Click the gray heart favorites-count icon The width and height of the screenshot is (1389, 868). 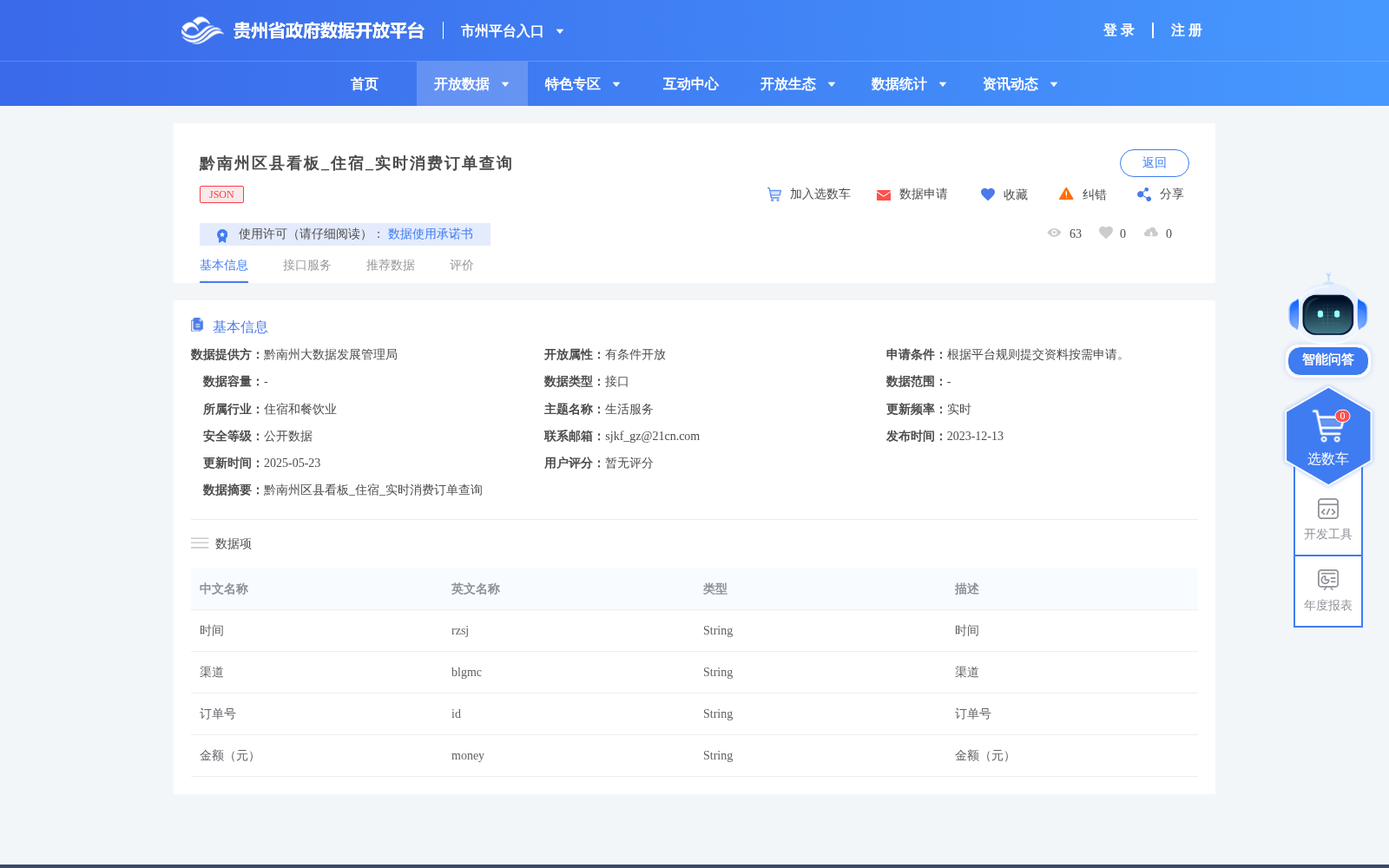pos(1106,233)
